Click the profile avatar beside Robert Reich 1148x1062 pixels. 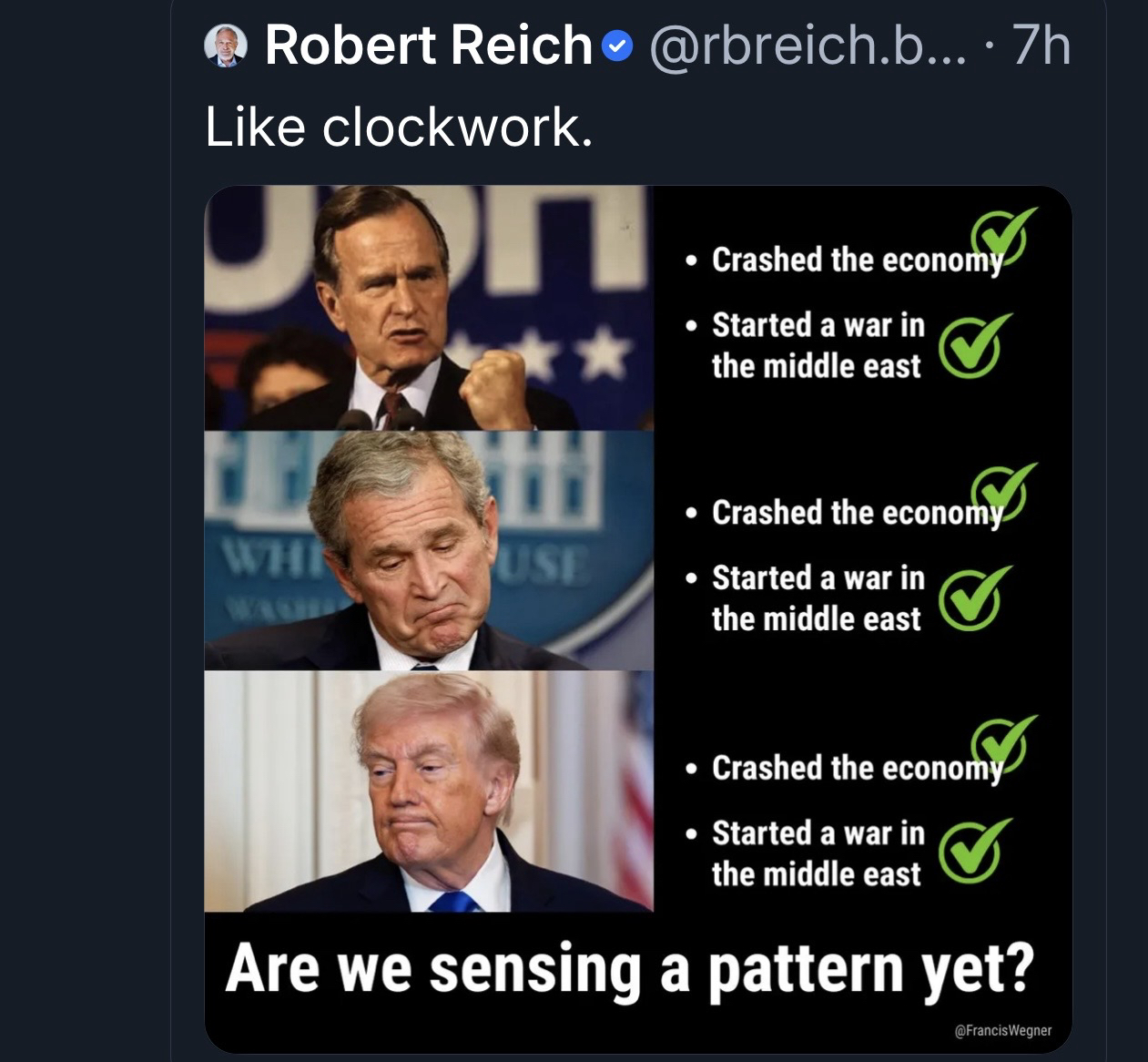[226, 46]
